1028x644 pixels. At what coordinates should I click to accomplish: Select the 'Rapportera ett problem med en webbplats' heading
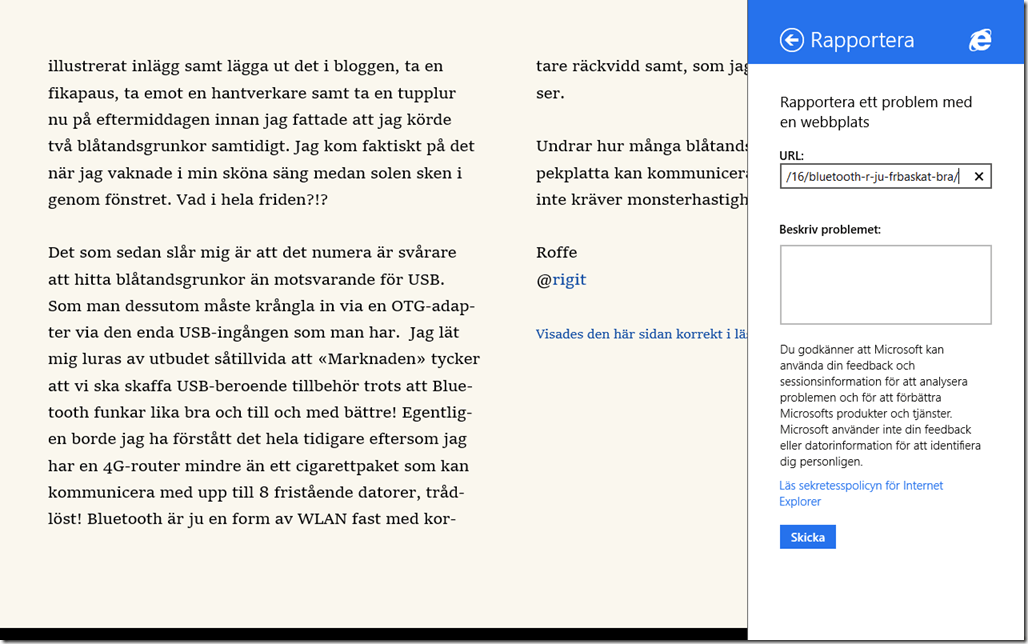click(876, 112)
